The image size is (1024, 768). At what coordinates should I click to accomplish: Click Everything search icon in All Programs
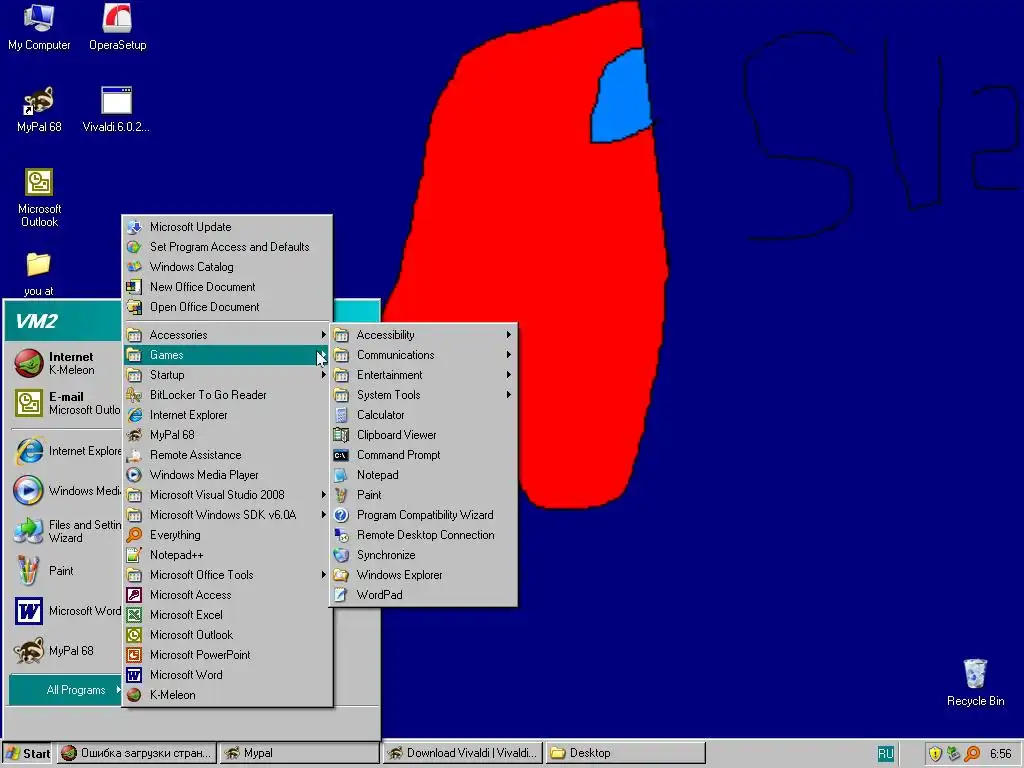(x=134, y=535)
